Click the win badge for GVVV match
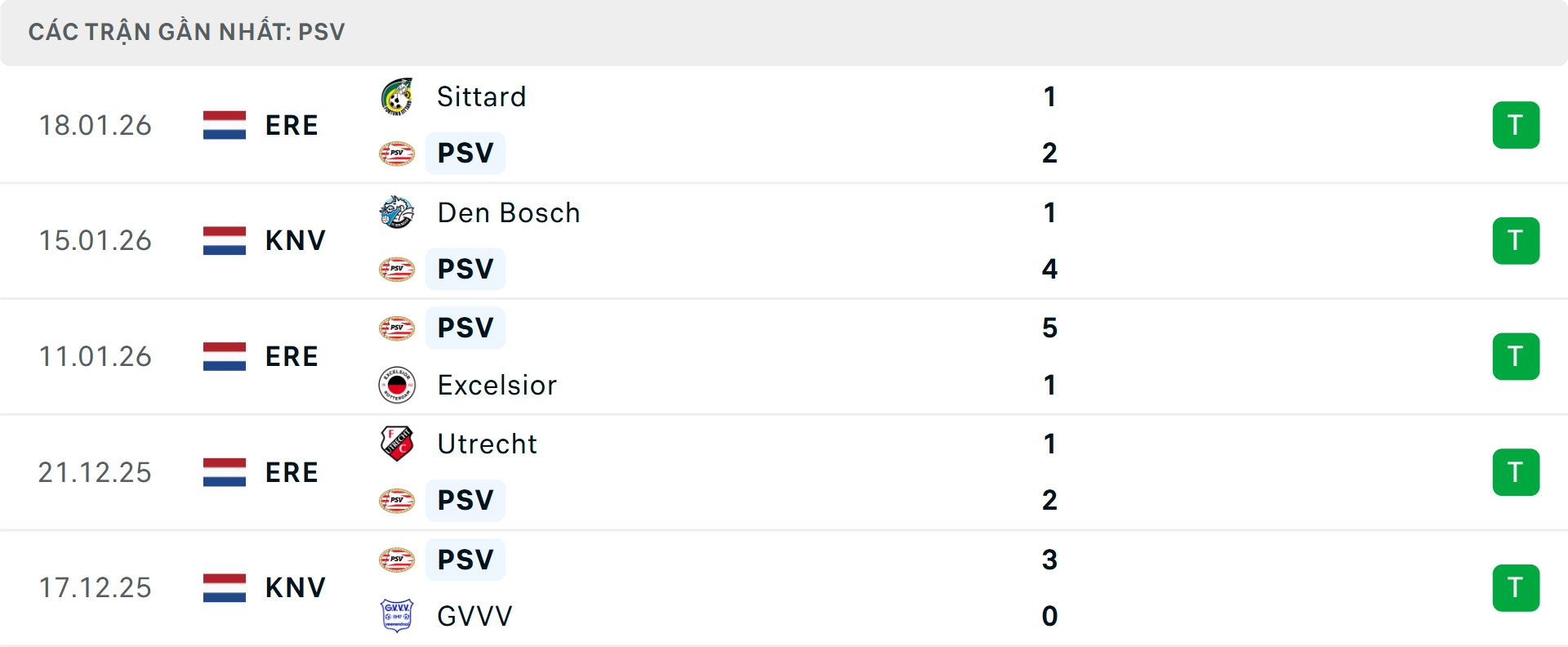The height and width of the screenshot is (647, 1568). click(x=1516, y=588)
